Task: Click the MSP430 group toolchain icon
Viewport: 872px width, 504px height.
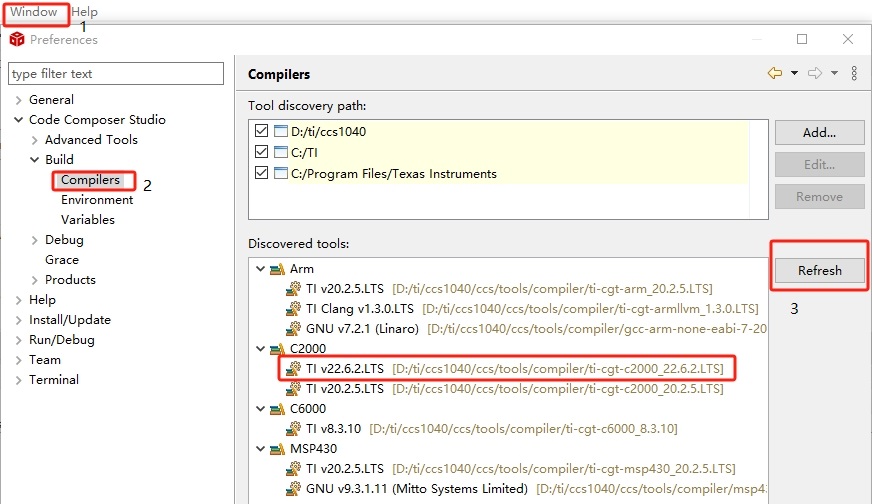Action: coord(278,449)
